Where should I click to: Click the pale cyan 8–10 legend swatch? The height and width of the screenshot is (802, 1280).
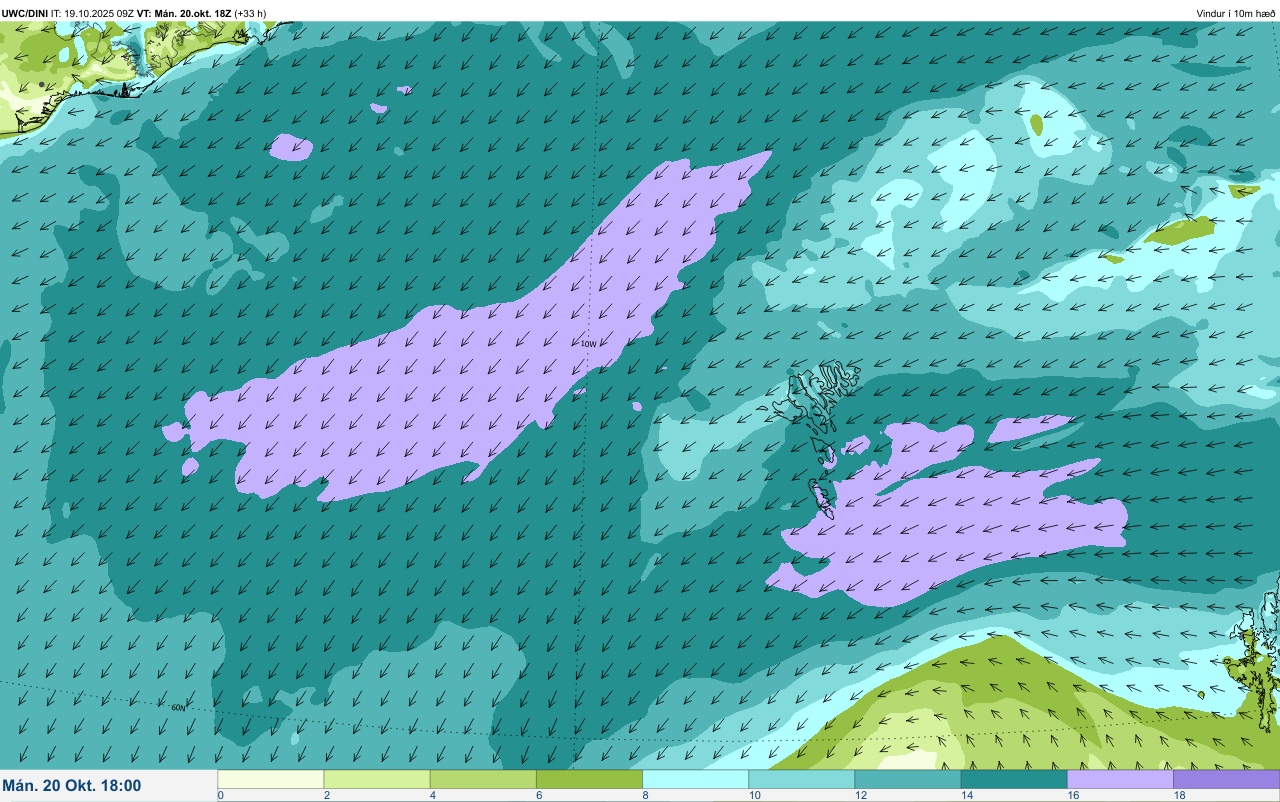tap(695, 779)
